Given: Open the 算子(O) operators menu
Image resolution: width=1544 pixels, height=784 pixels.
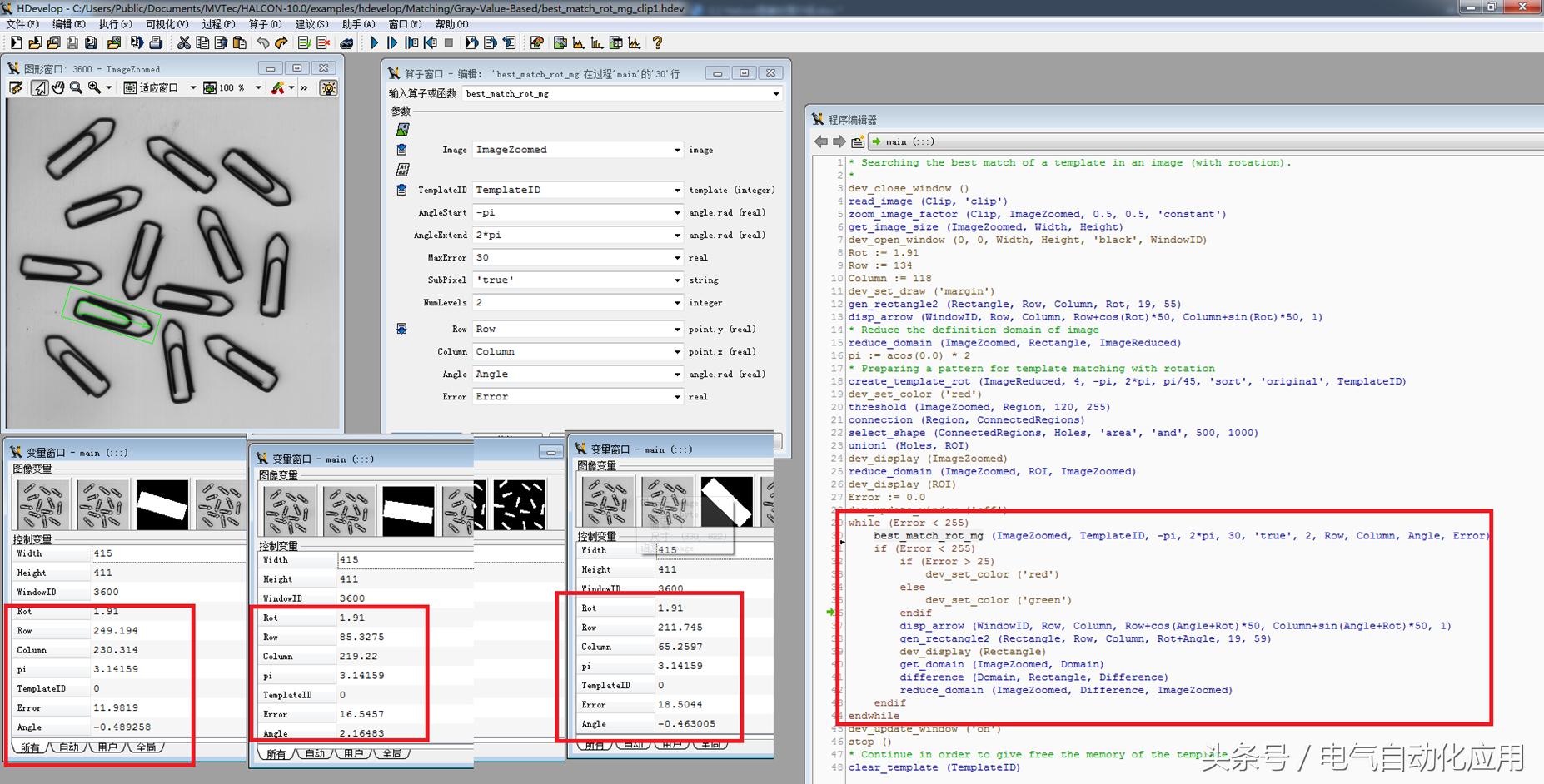Looking at the screenshot, I should coord(265,24).
